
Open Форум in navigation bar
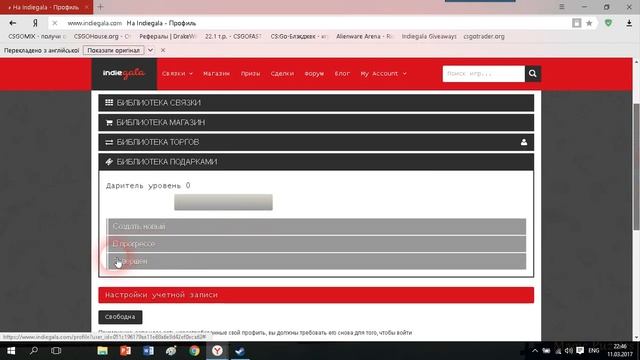pos(314,73)
